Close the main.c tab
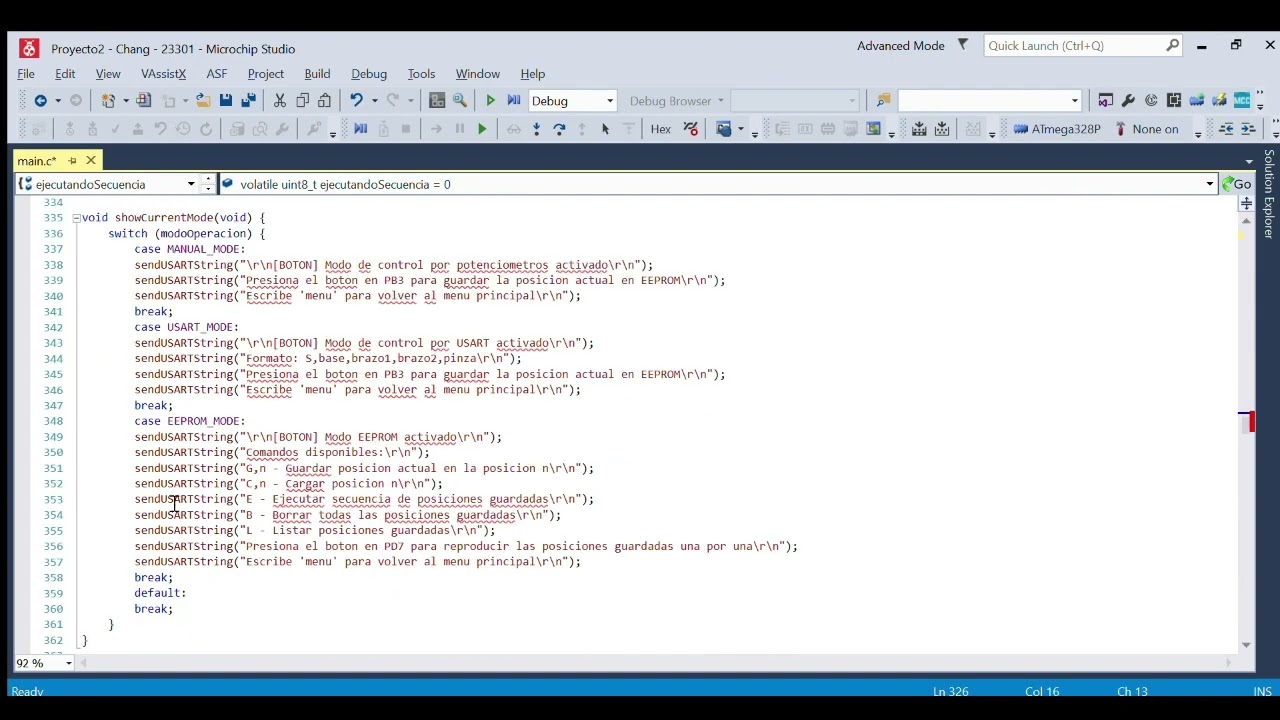The image size is (1280, 720). (91, 160)
